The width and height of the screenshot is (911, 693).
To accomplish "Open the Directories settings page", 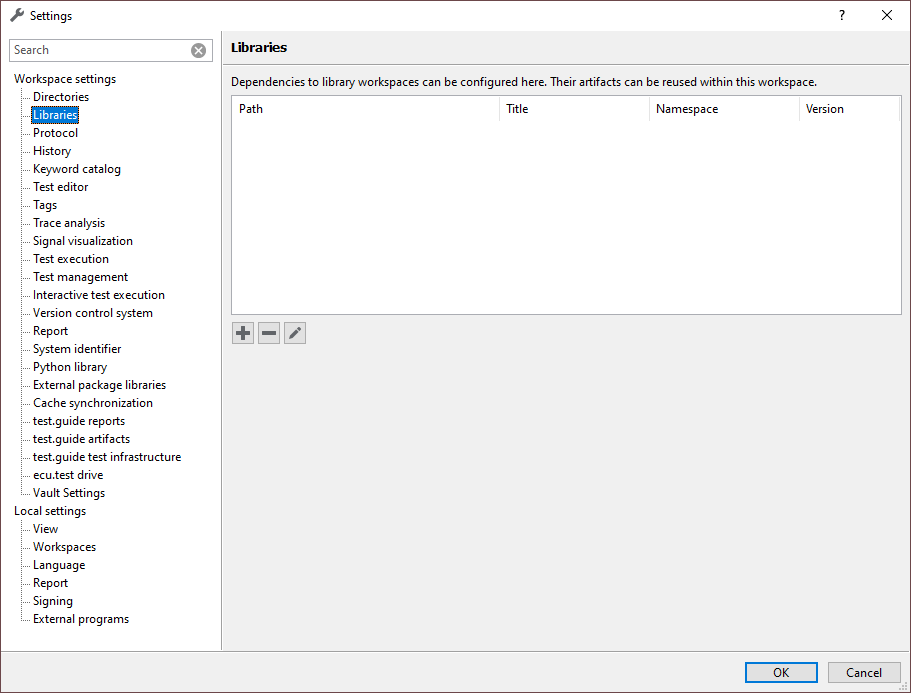I will (61, 97).
